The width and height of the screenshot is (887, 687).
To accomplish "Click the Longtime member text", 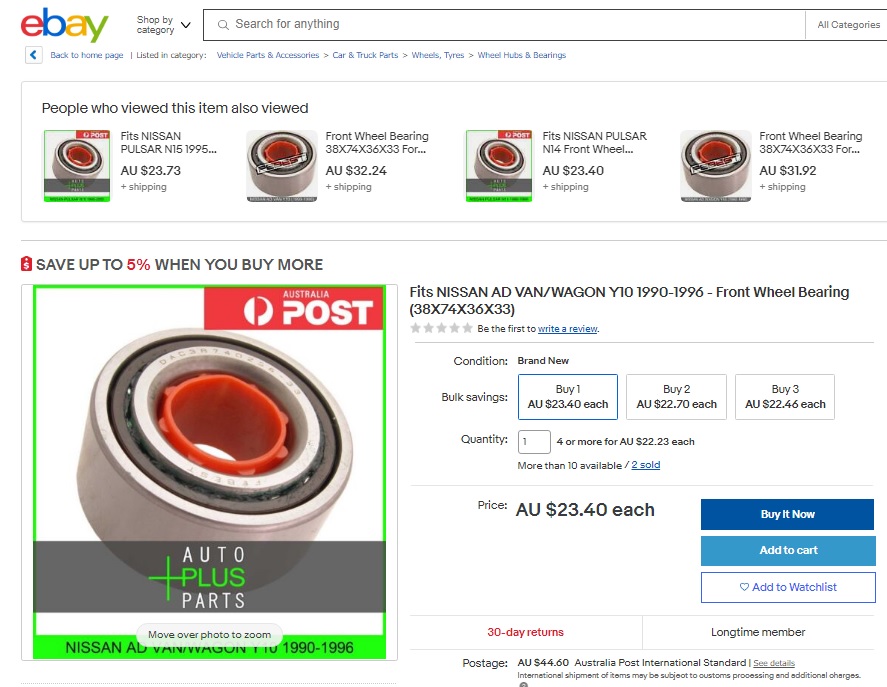I will [758, 632].
